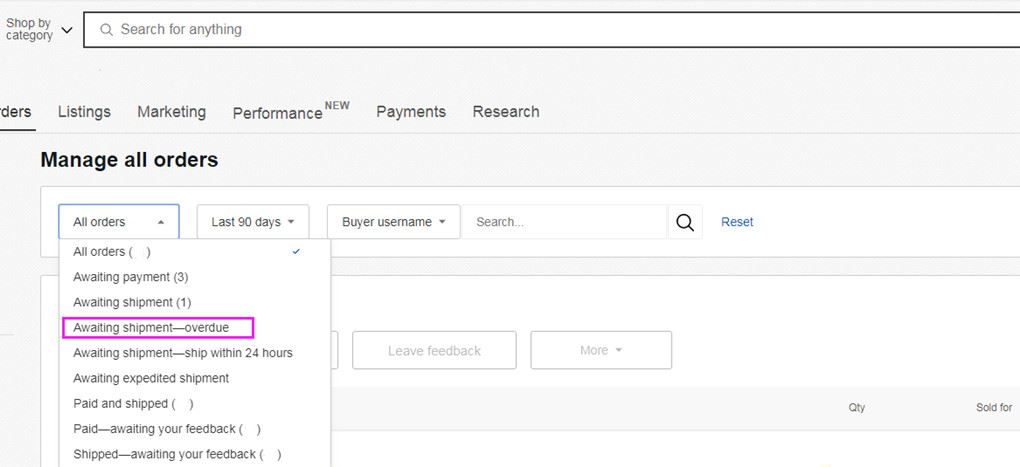The width and height of the screenshot is (1020, 467).
Task: Select Awaiting payment (3) option
Action: 131,277
